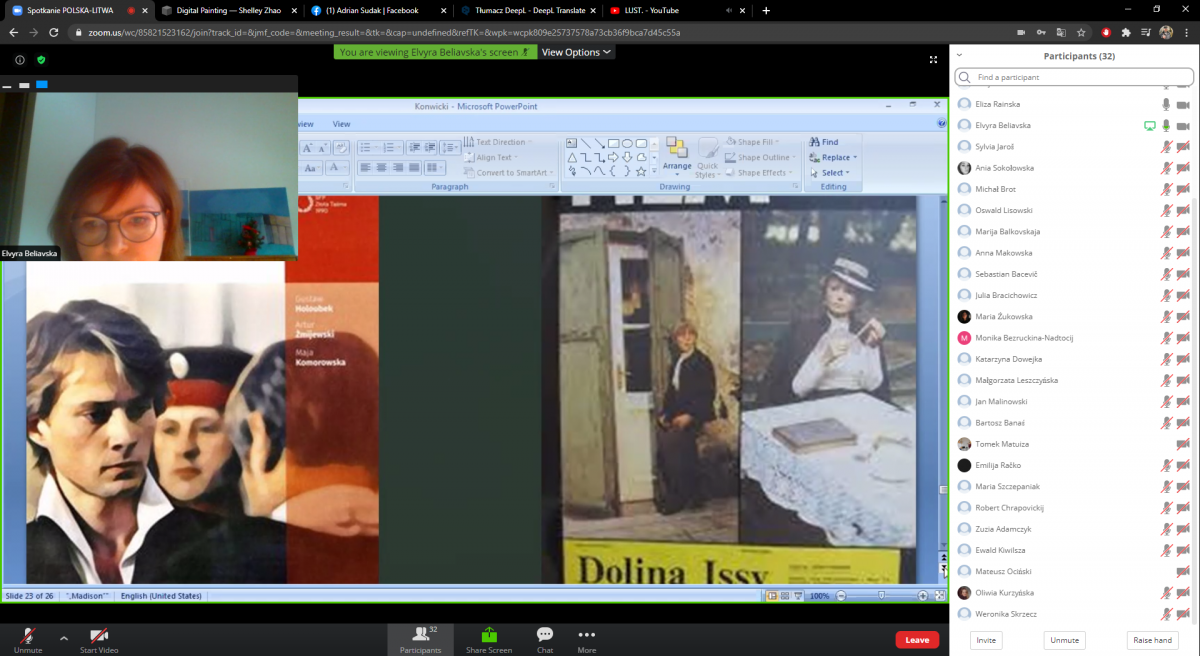
Task: Open the Chat panel
Action: tap(545, 640)
